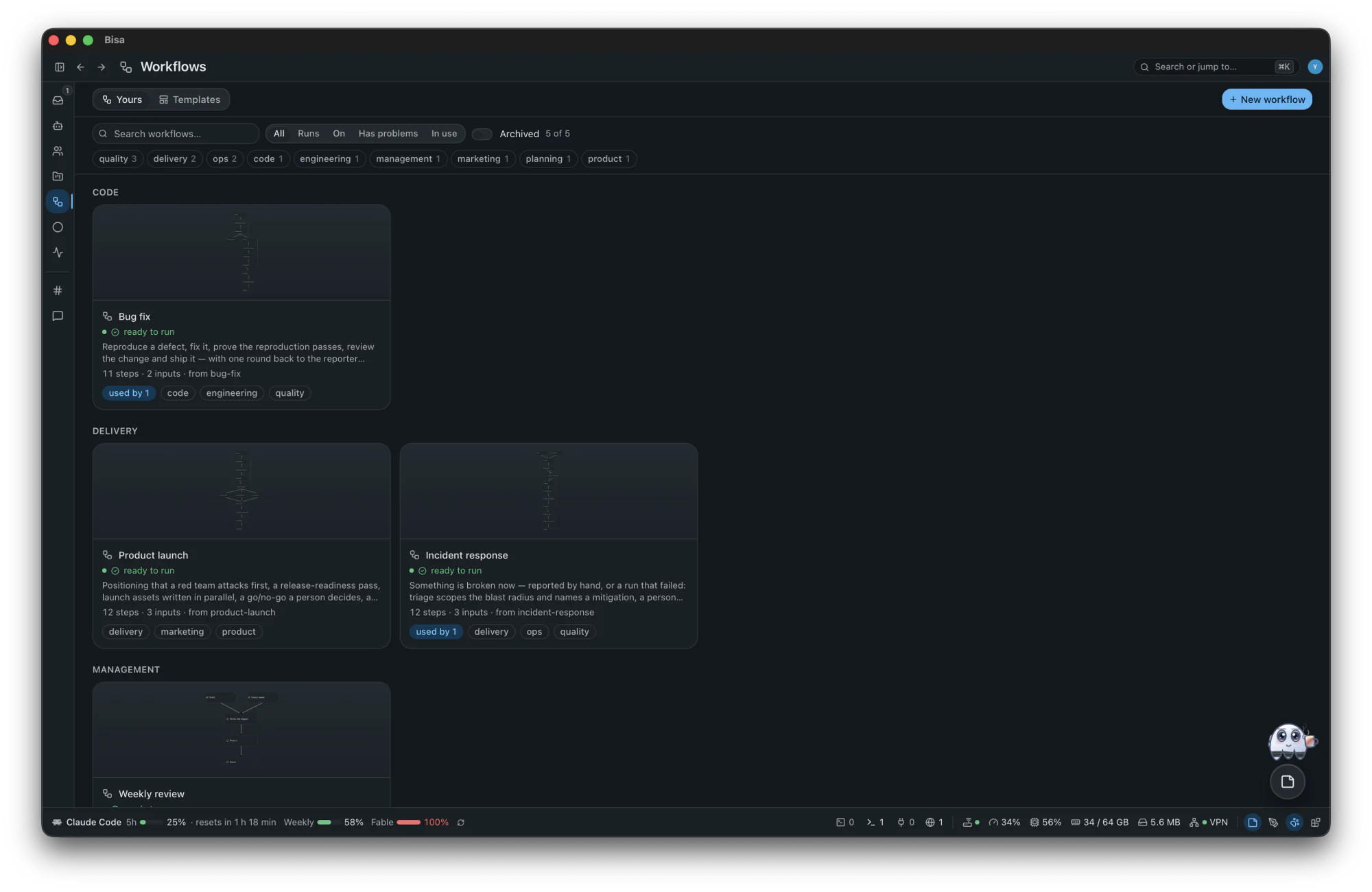
Task: Open the circle sidebar icon
Action: pyautogui.click(x=58, y=227)
